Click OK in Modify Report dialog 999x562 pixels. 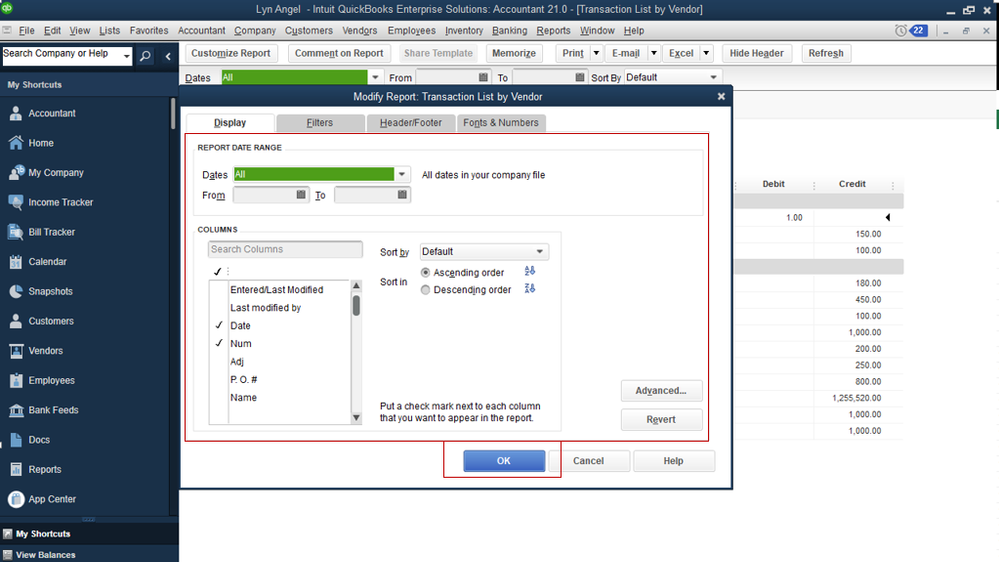[504, 461]
